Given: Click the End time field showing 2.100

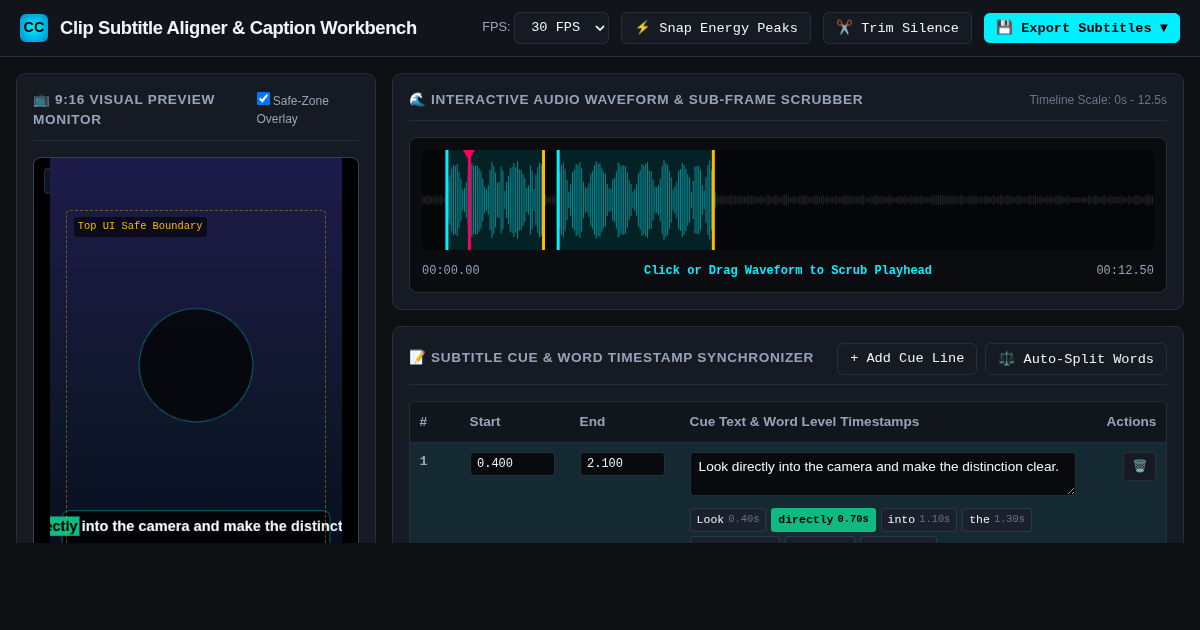Looking at the screenshot, I should tap(622, 464).
